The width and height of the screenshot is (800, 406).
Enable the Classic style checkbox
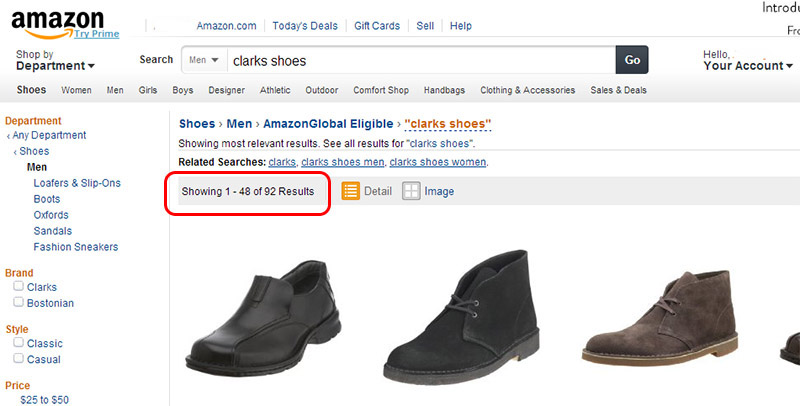click(18, 343)
